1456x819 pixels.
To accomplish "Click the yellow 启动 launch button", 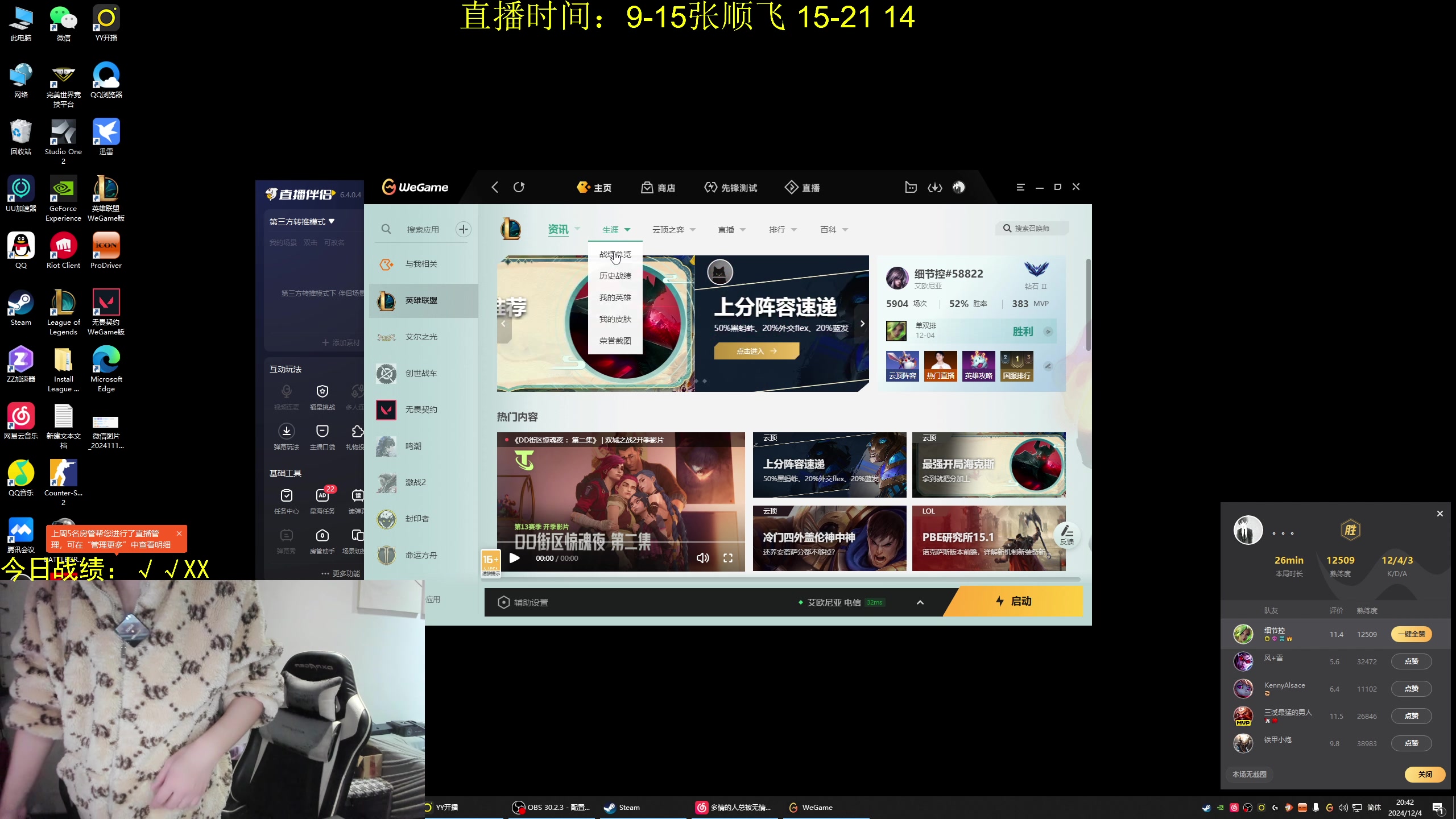I will (1014, 601).
